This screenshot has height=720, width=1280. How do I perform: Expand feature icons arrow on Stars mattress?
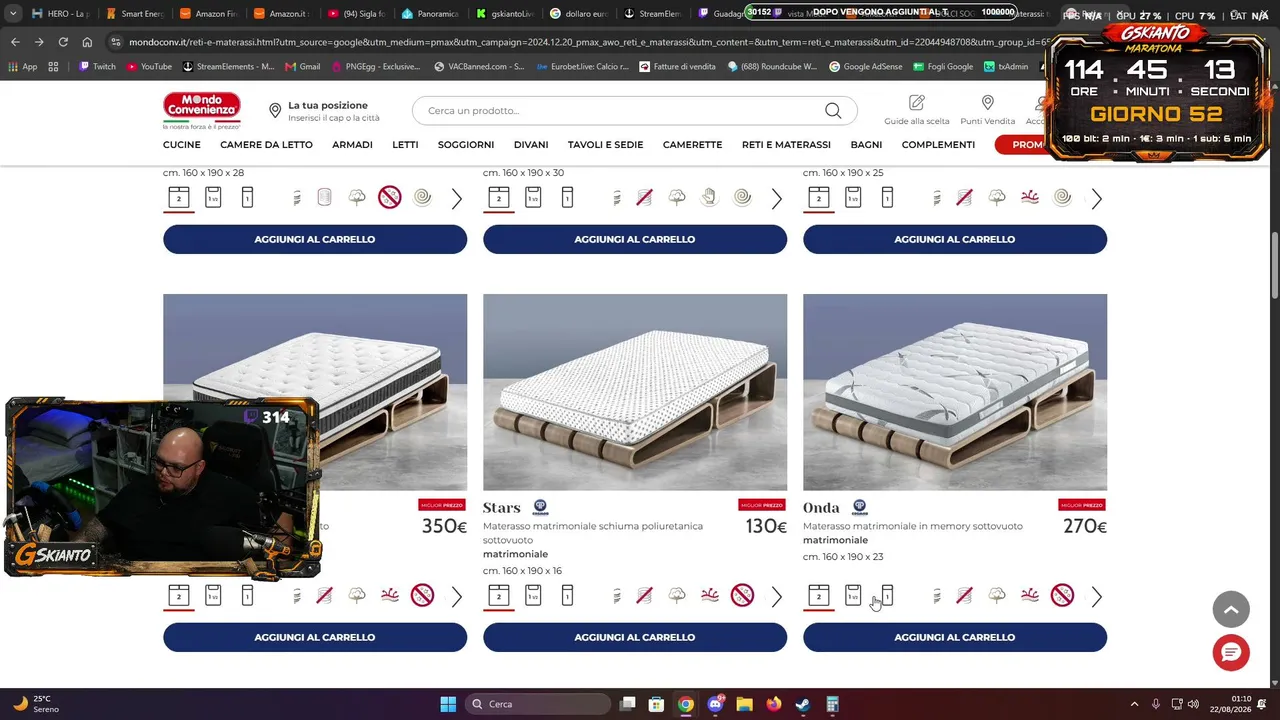tap(777, 597)
